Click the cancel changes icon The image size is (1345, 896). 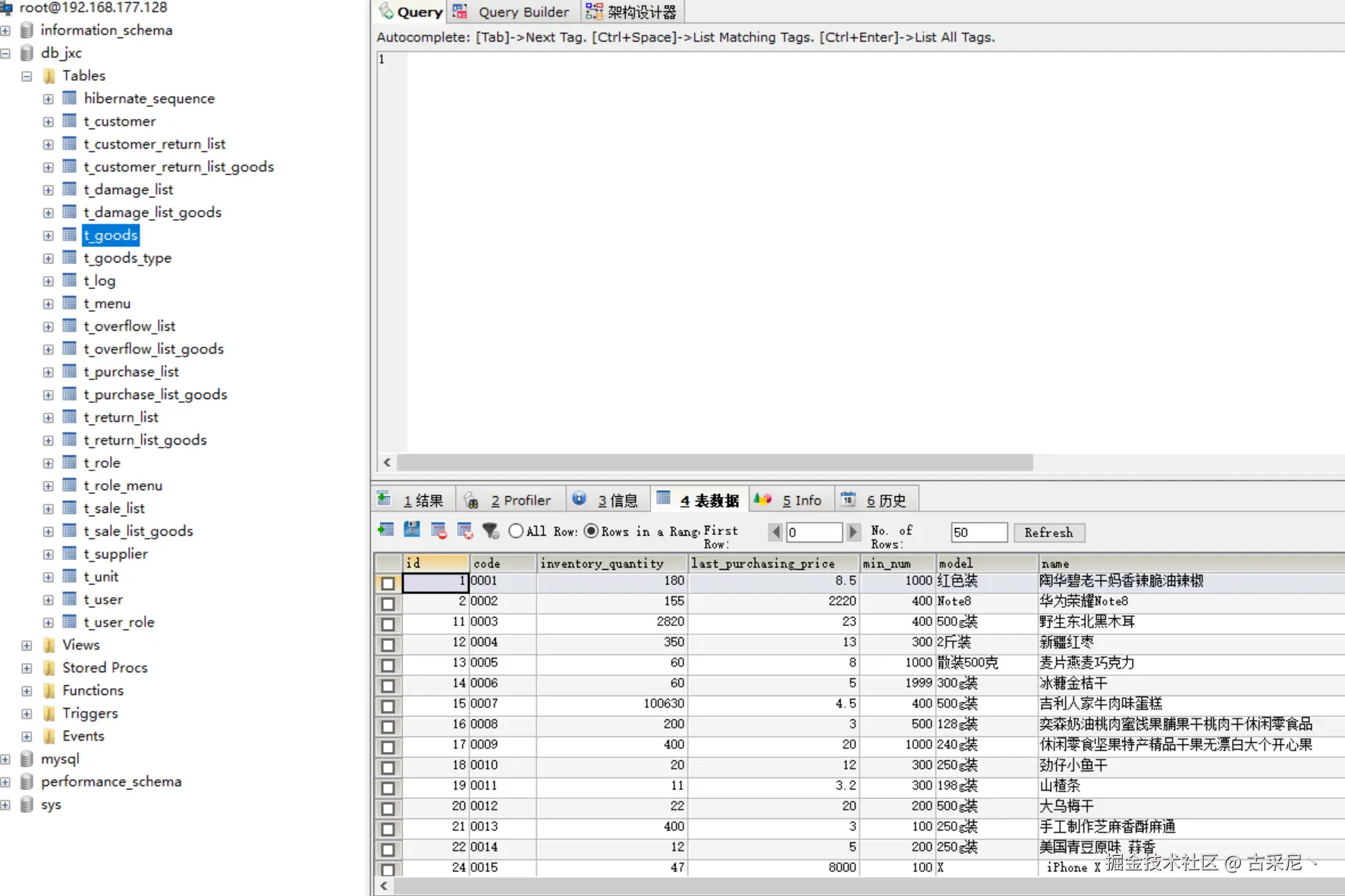click(x=465, y=530)
